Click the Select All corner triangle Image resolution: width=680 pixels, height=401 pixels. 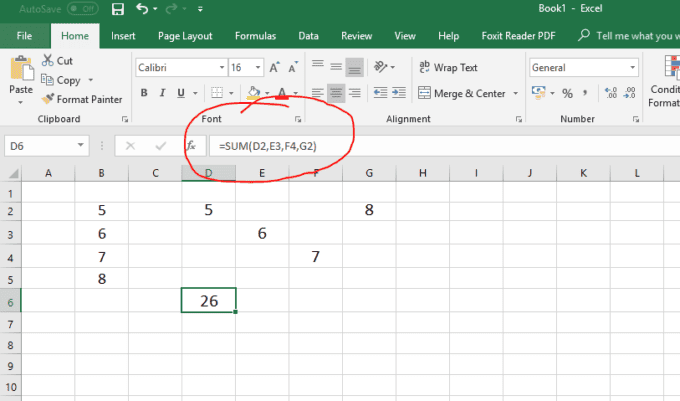13,173
